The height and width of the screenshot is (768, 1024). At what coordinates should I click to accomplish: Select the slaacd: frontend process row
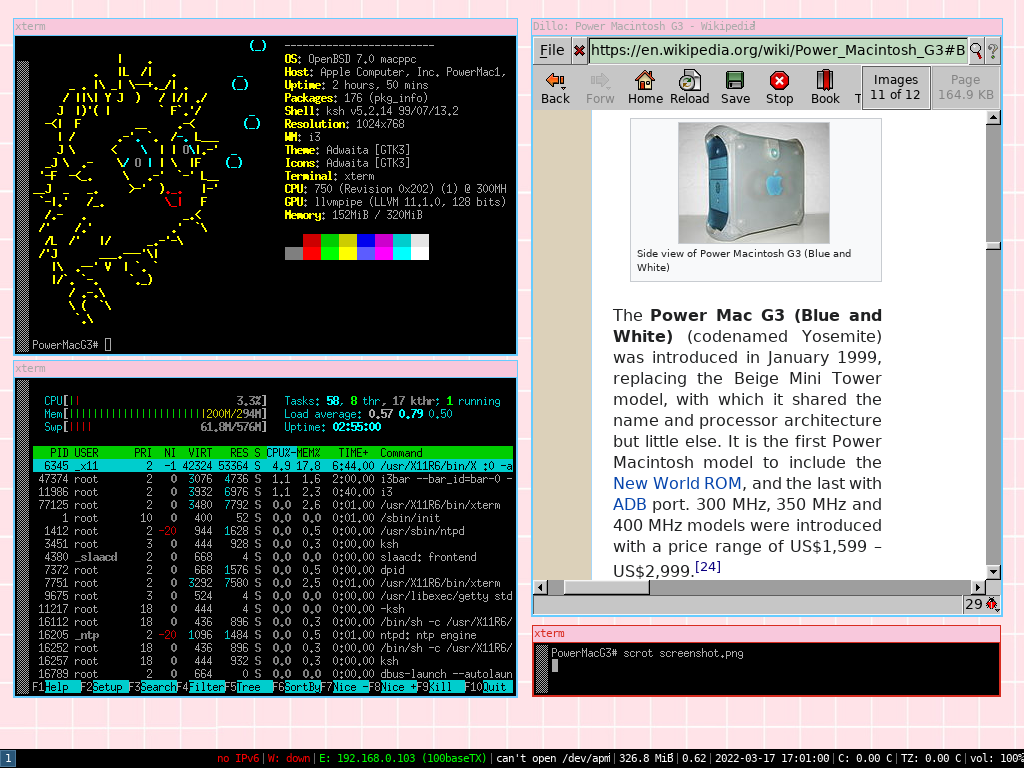(273, 557)
